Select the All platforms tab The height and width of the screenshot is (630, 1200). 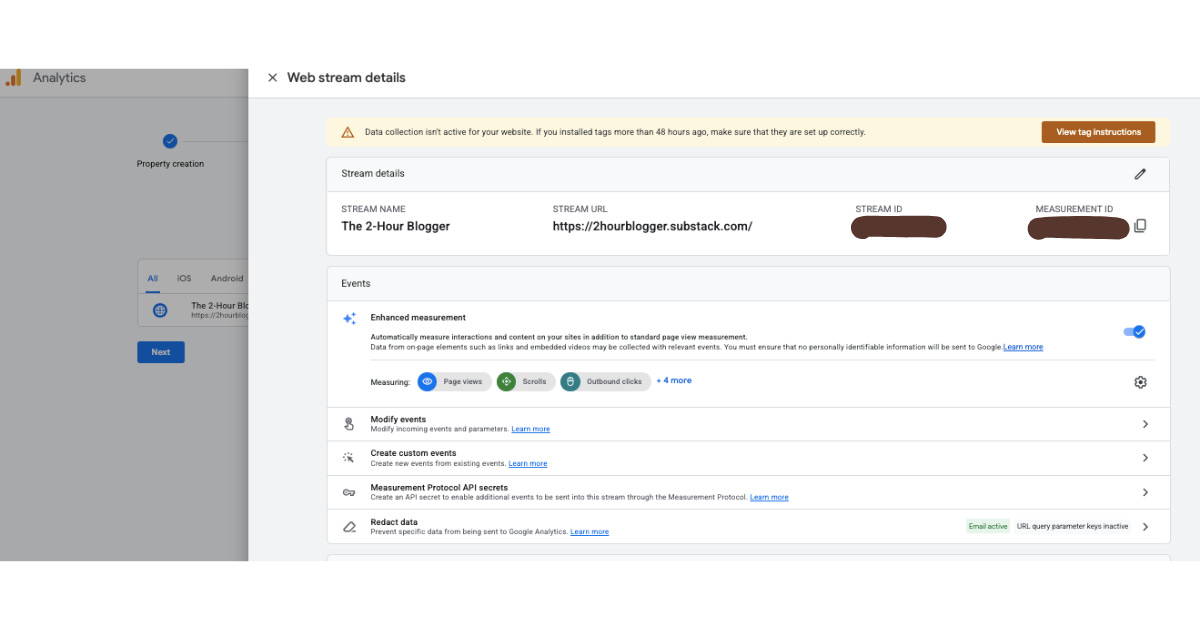[153, 278]
